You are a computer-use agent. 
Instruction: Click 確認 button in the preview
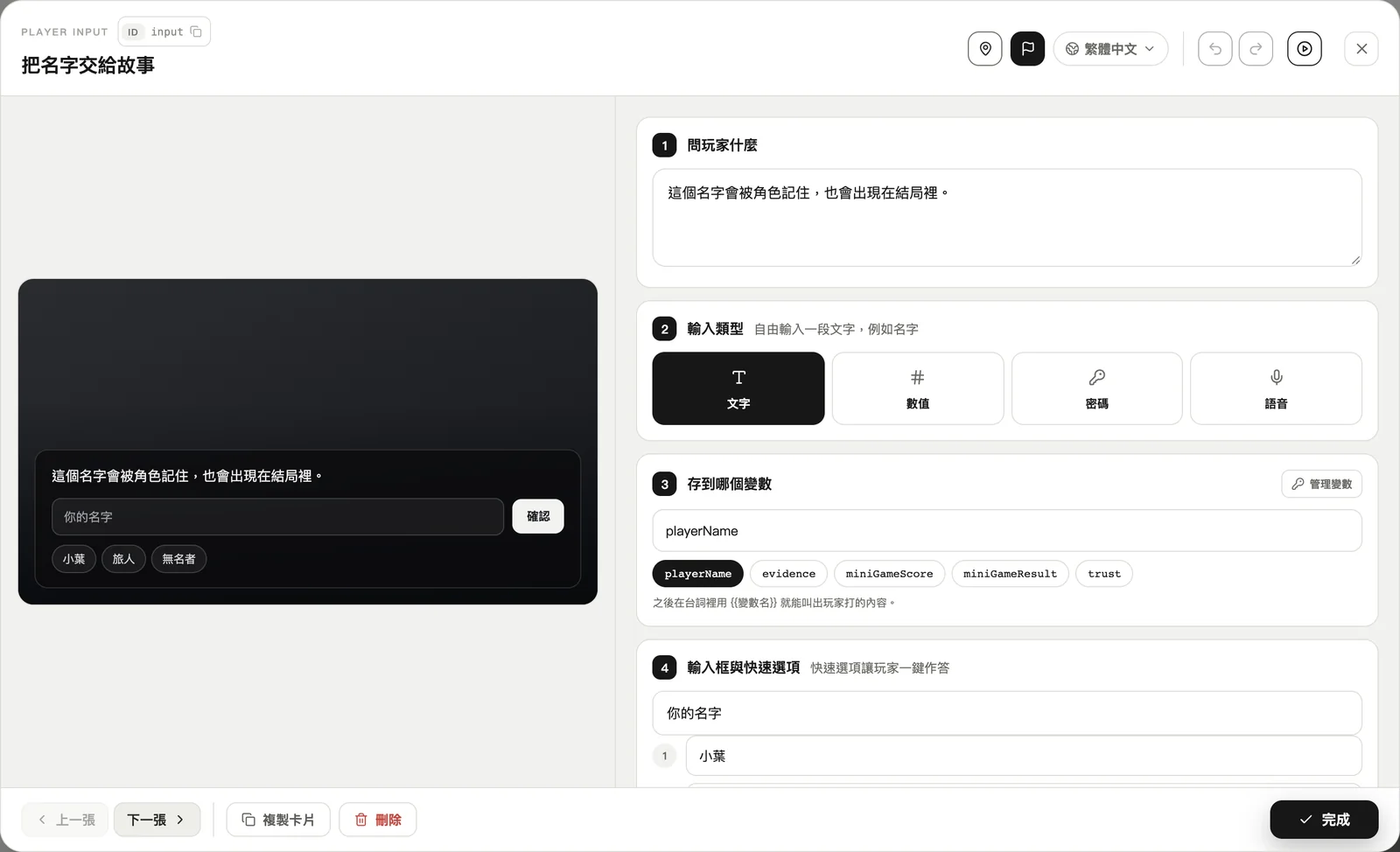click(x=538, y=516)
